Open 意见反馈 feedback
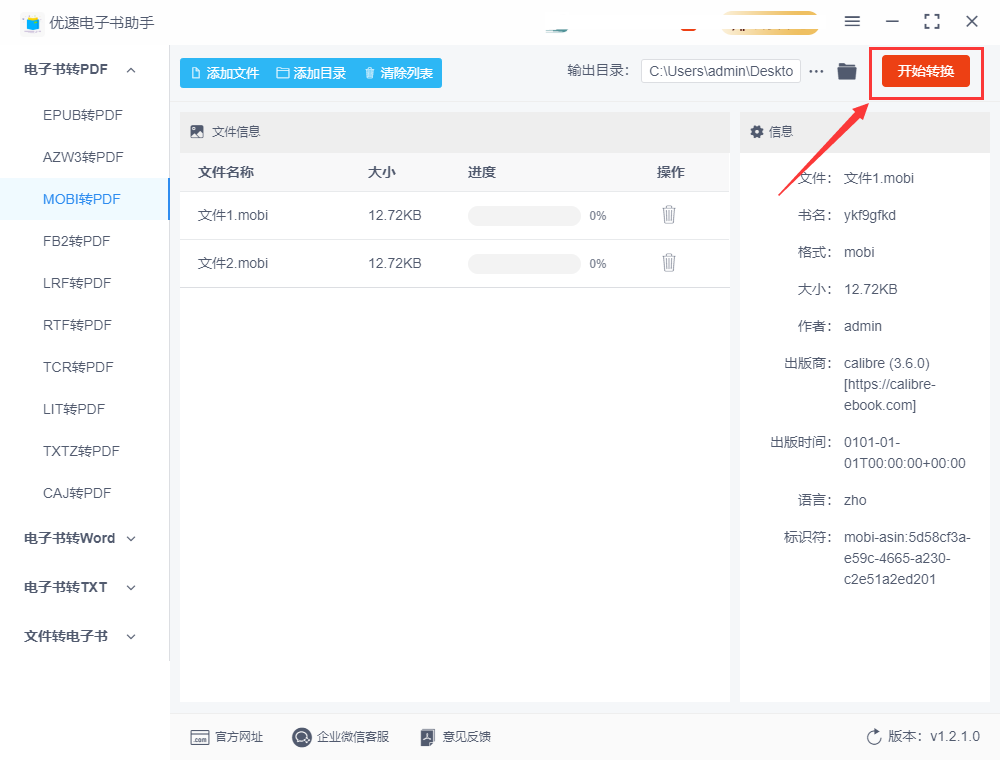Viewport: 1000px width, 760px height. pyautogui.click(x=455, y=737)
